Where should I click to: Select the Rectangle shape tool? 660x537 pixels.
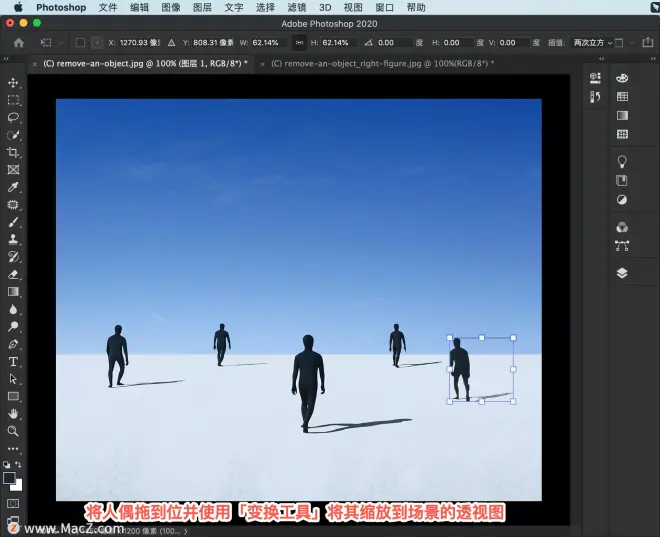[13, 396]
